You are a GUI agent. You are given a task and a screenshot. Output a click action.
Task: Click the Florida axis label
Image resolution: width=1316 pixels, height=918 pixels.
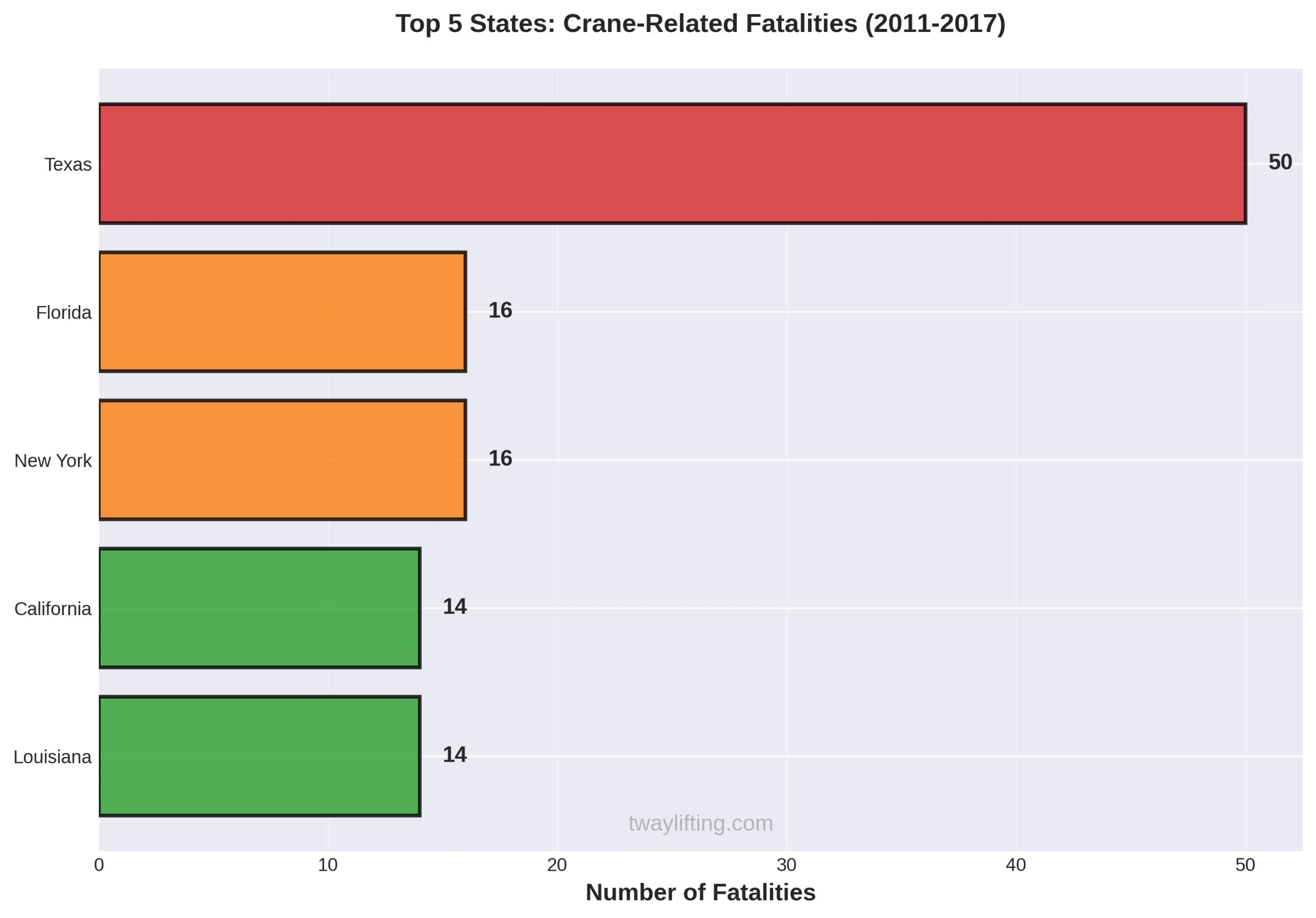click(x=63, y=313)
